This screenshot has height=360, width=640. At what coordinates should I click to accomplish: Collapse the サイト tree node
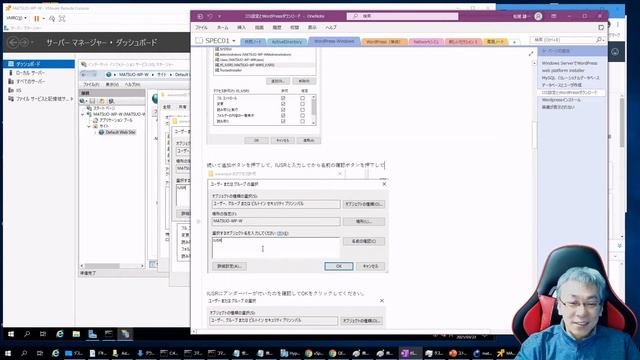pos(89,127)
